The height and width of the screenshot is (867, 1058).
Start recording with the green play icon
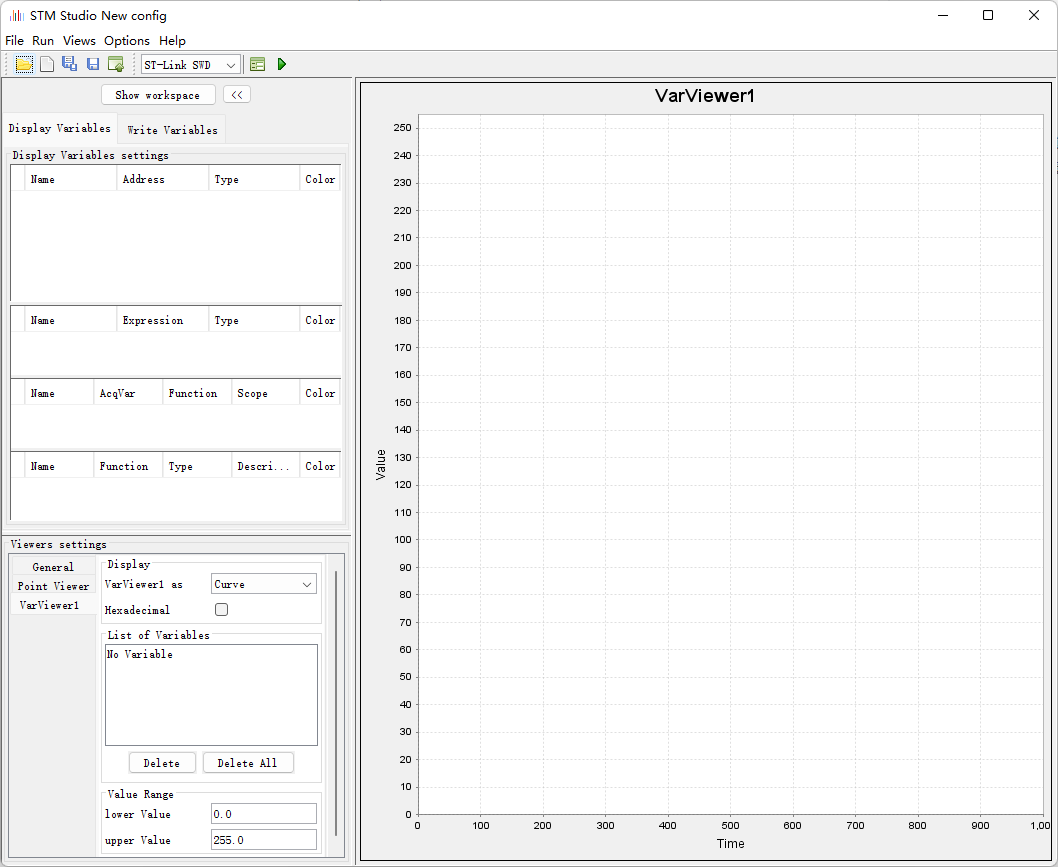point(282,64)
